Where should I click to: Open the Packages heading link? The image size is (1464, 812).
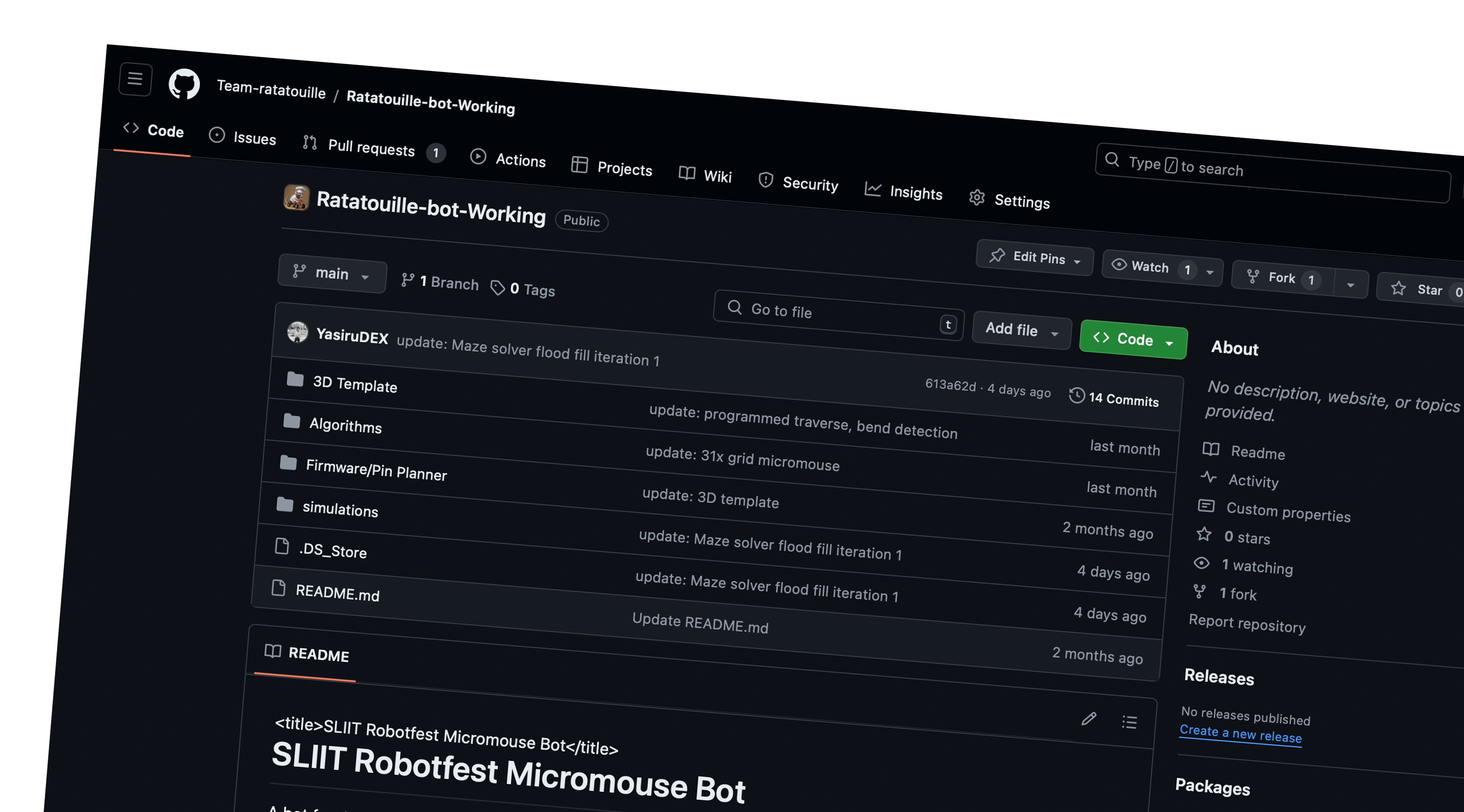(x=1213, y=787)
